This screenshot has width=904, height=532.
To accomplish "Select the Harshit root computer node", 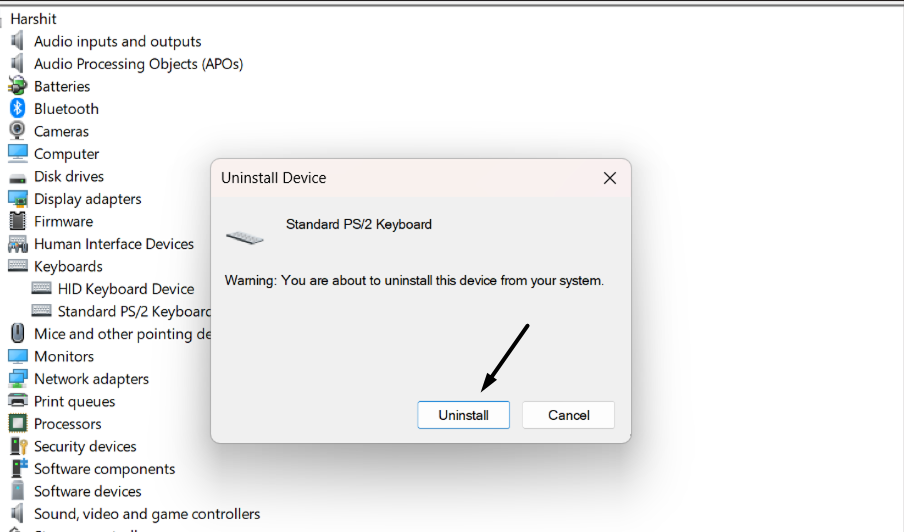I will click(33, 19).
